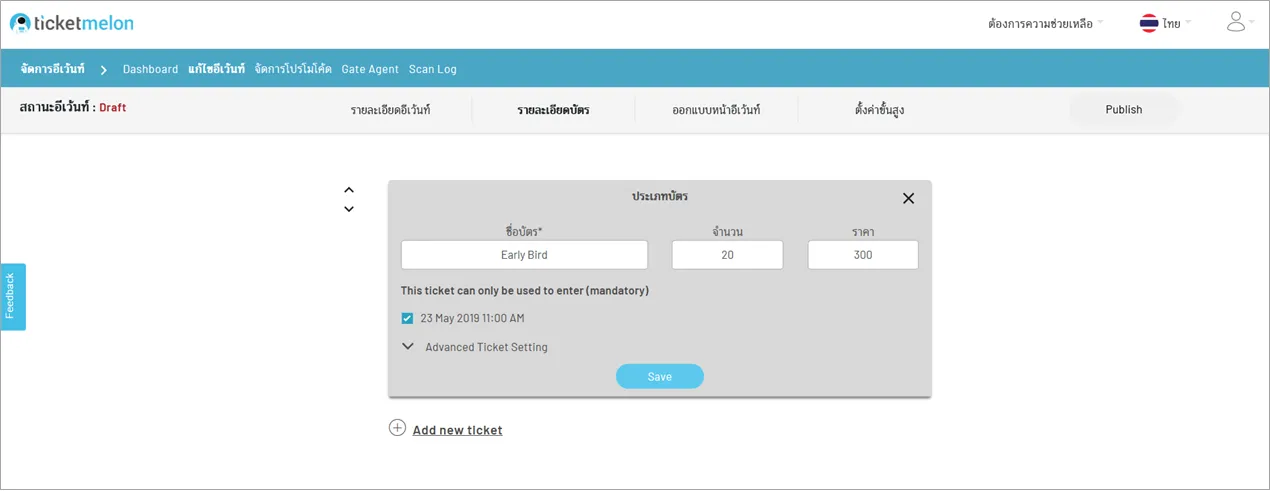Save the ticket with the Save button
The height and width of the screenshot is (491, 1270).
click(660, 377)
